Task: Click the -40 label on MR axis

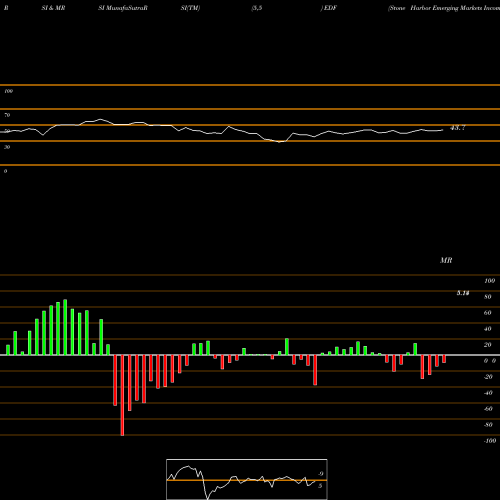Action: [x=488, y=393]
